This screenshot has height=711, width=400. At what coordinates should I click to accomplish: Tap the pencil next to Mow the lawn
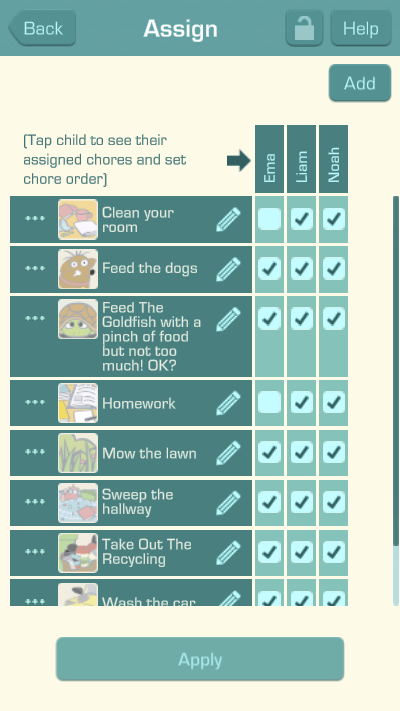(228, 453)
